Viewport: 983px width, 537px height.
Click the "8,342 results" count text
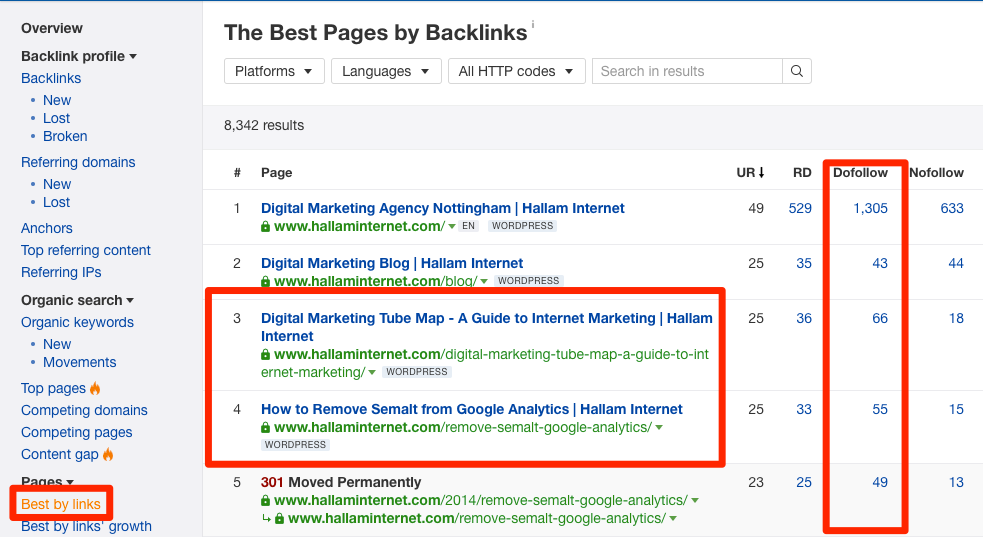click(264, 125)
